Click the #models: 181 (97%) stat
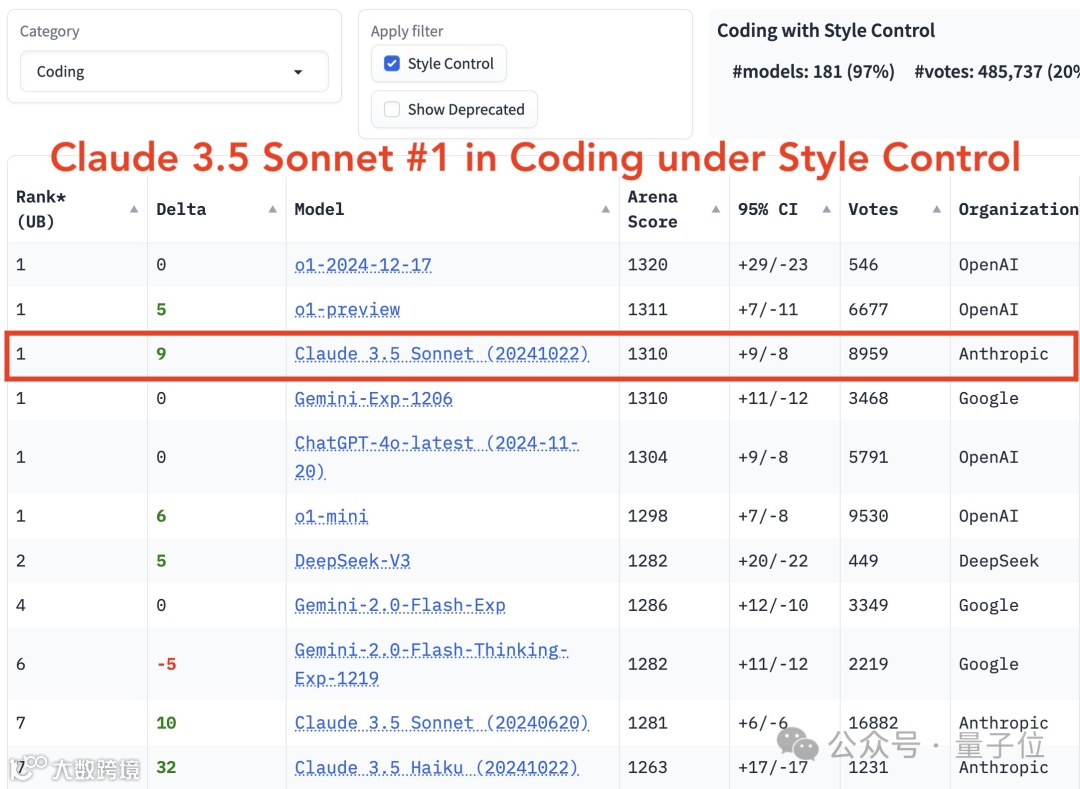 pos(813,72)
